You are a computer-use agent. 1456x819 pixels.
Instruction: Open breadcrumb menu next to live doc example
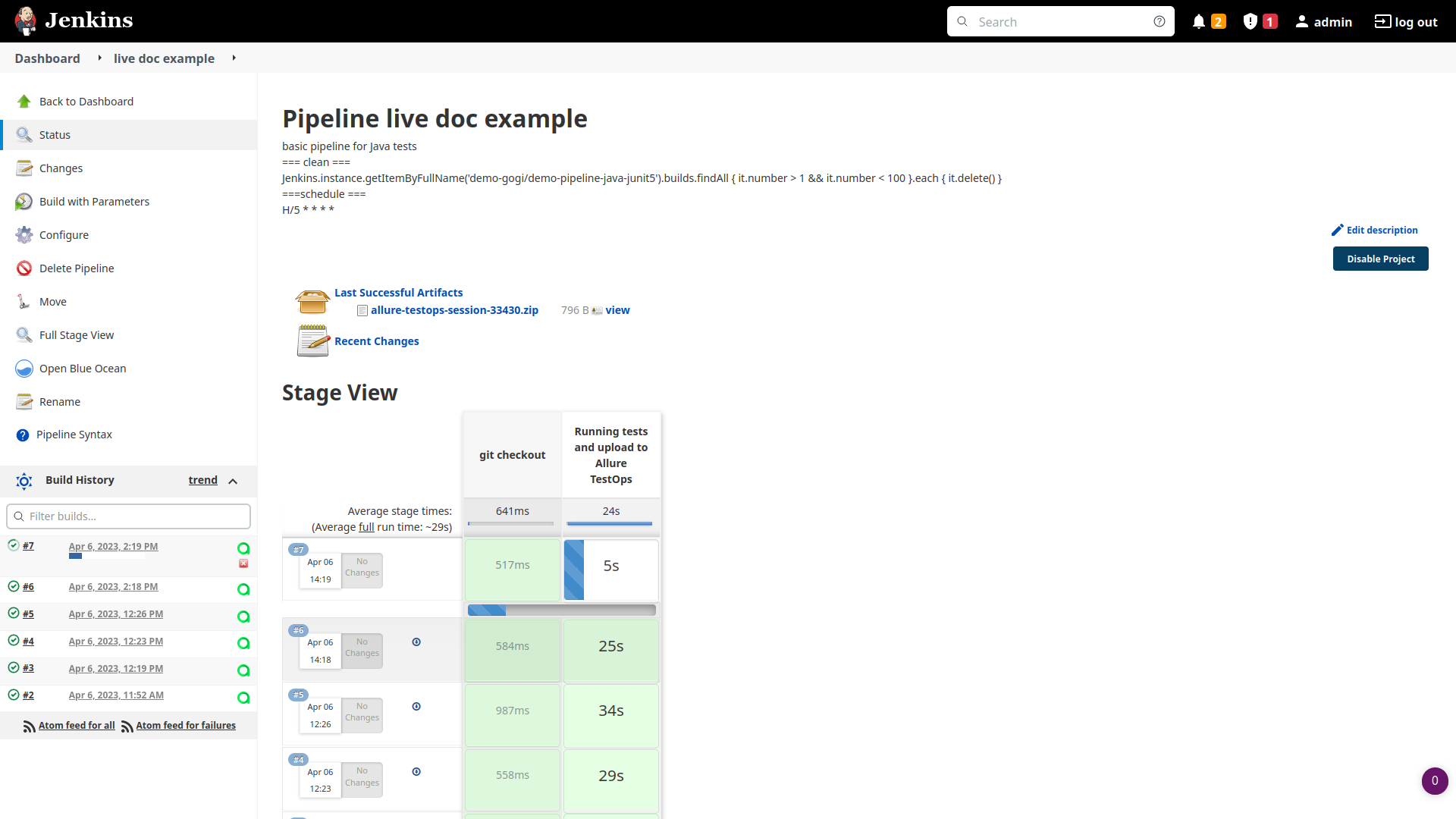pos(234,58)
